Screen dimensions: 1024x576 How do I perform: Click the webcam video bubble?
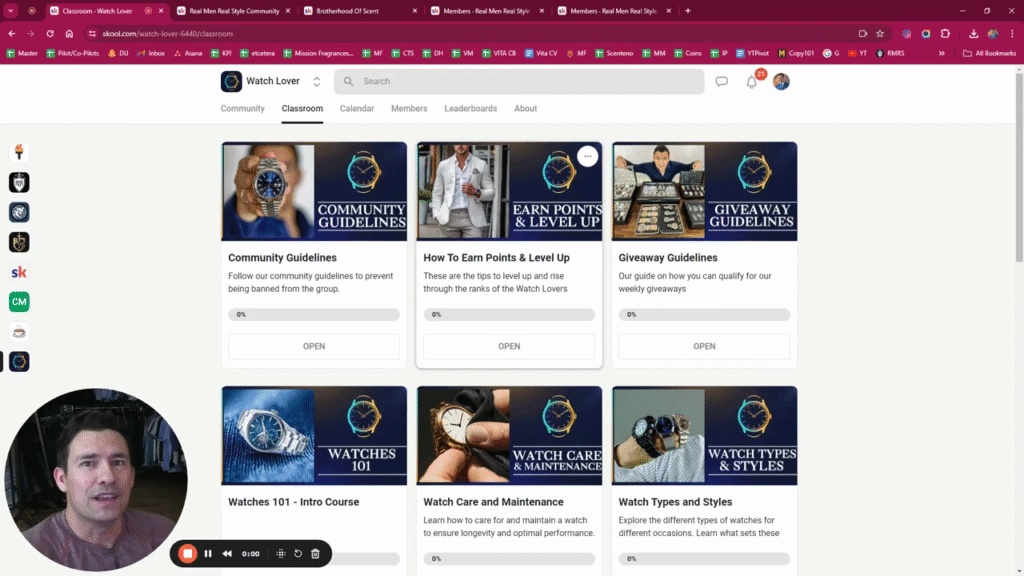(96, 480)
